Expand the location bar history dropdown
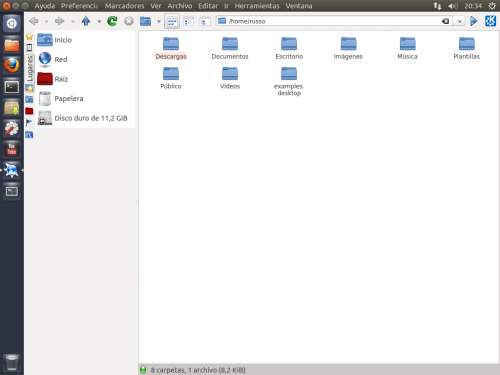 [460, 21]
